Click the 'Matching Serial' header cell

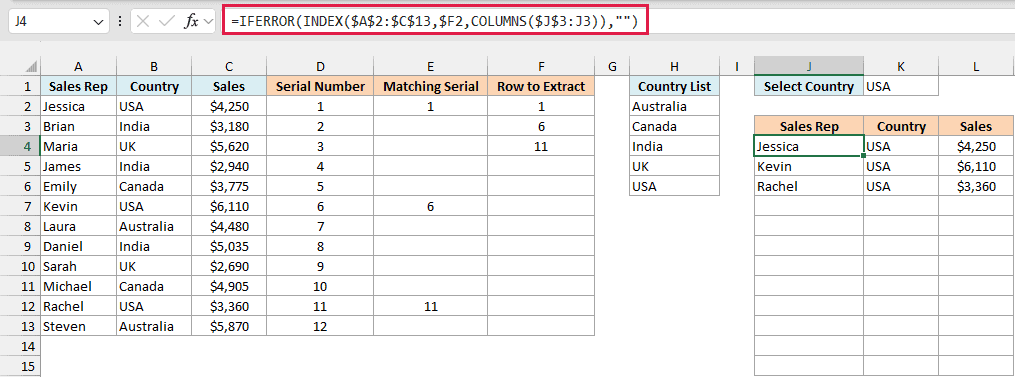tap(430, 86)
